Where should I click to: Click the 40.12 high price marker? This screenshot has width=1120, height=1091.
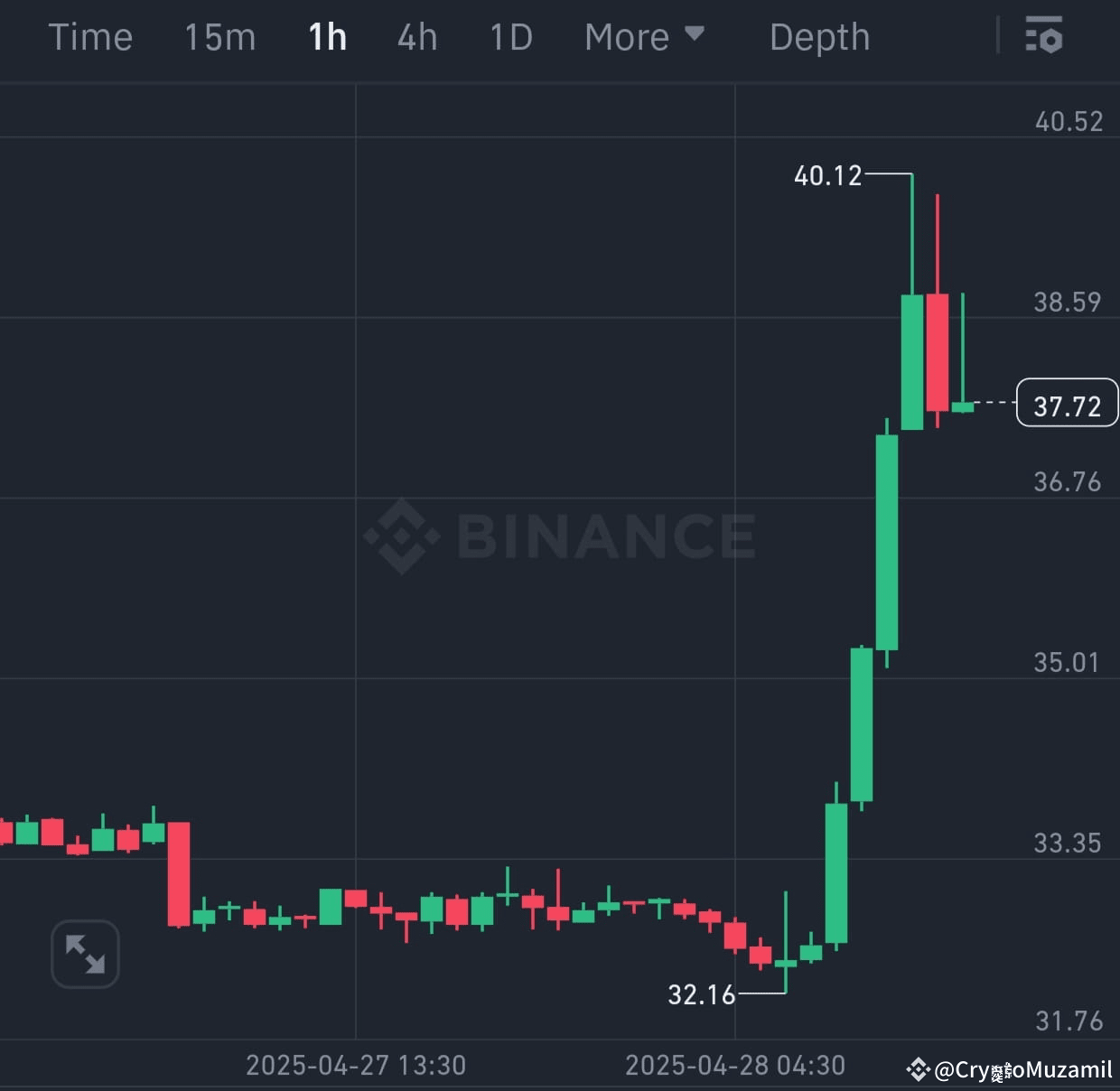pos(827,175)
